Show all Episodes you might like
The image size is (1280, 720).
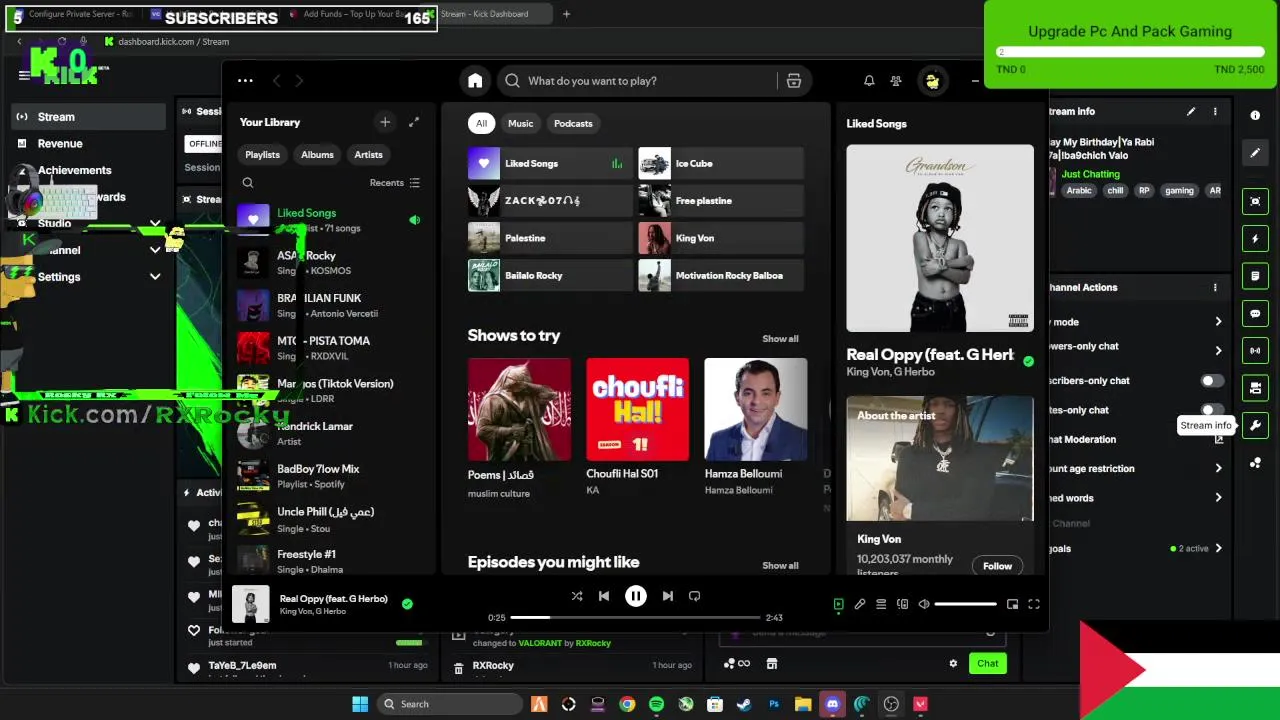pyautogui.click(x=780, y=566)
